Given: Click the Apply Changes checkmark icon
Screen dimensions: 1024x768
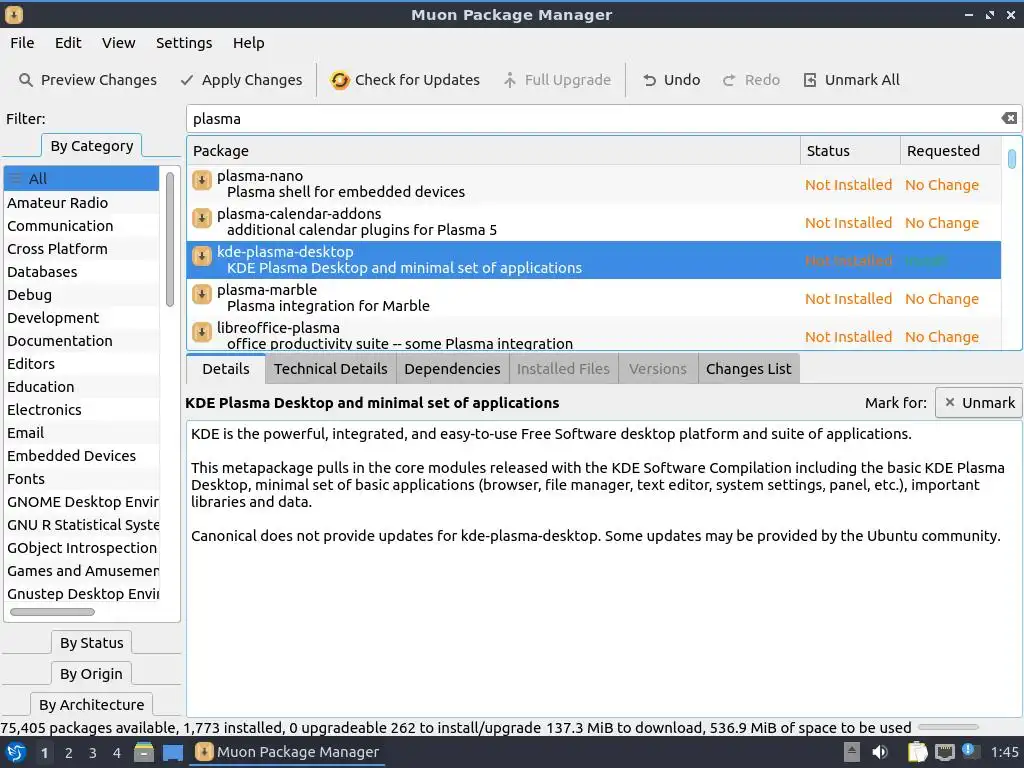Looking at the screenshot, I should 187,80.
